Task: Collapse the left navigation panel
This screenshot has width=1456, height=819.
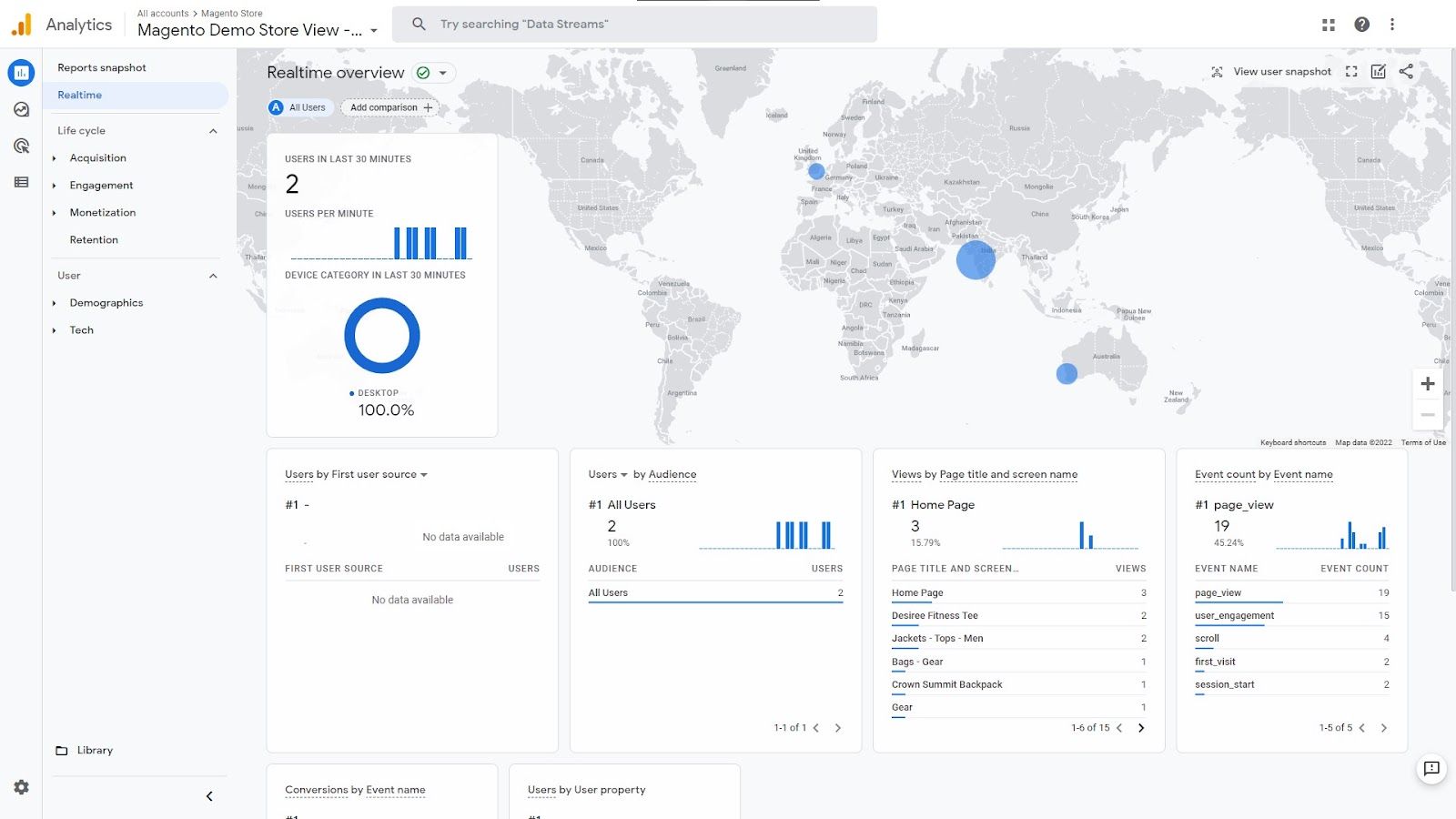Action: pos(209,795)
